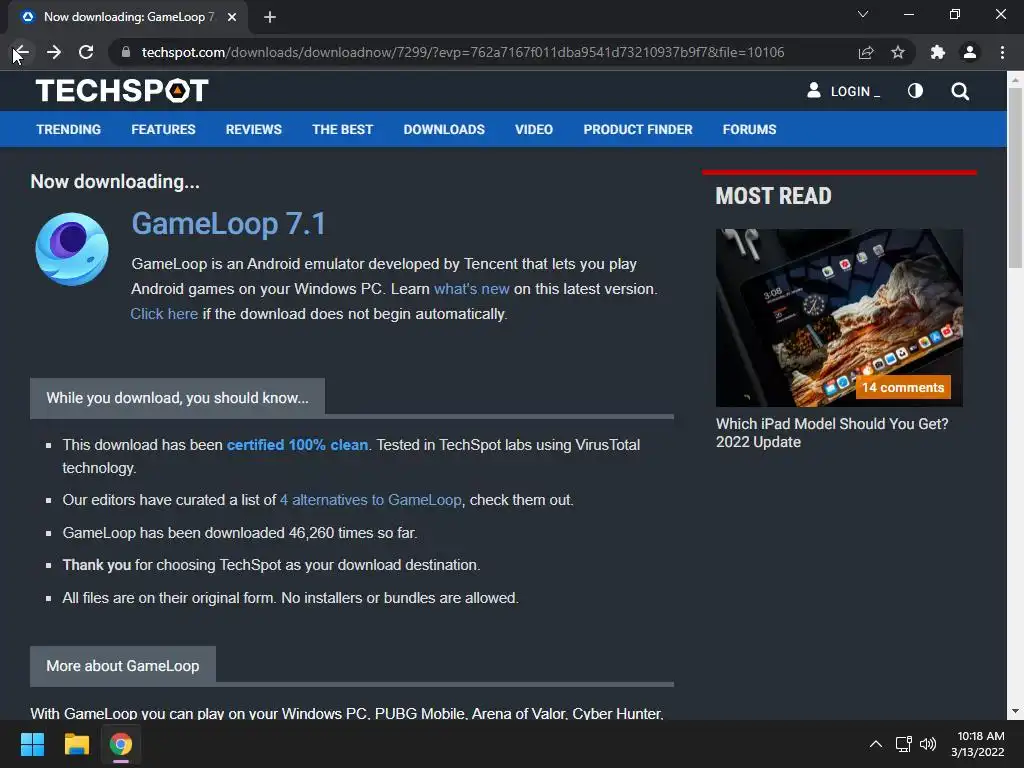The height and width of the screenshot is (768, 1024).
Task: Share this page using the share icon
Action: pyautogui.click(x=866, y=52)
